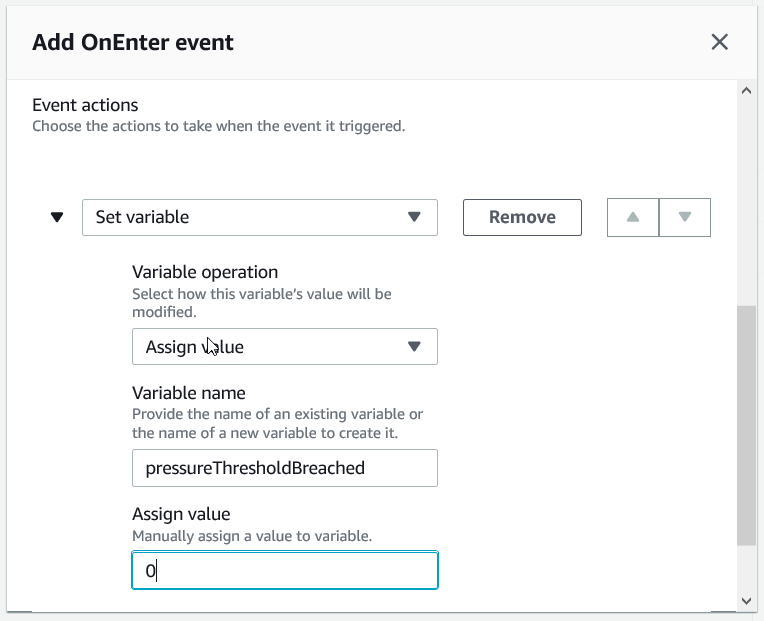The height and width of the screenshot is (621, 764).
Task: Click the 'Choose the actions to take' helper text
Action: click(218, 127)
